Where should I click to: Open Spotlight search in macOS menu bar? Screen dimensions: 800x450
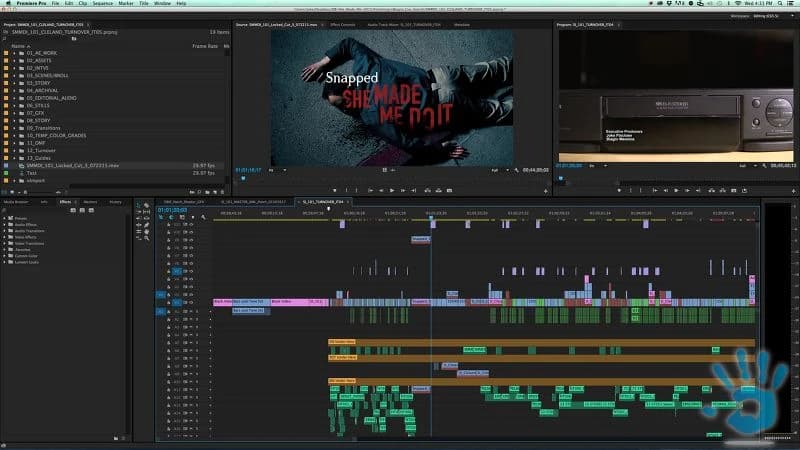point(781,4)
